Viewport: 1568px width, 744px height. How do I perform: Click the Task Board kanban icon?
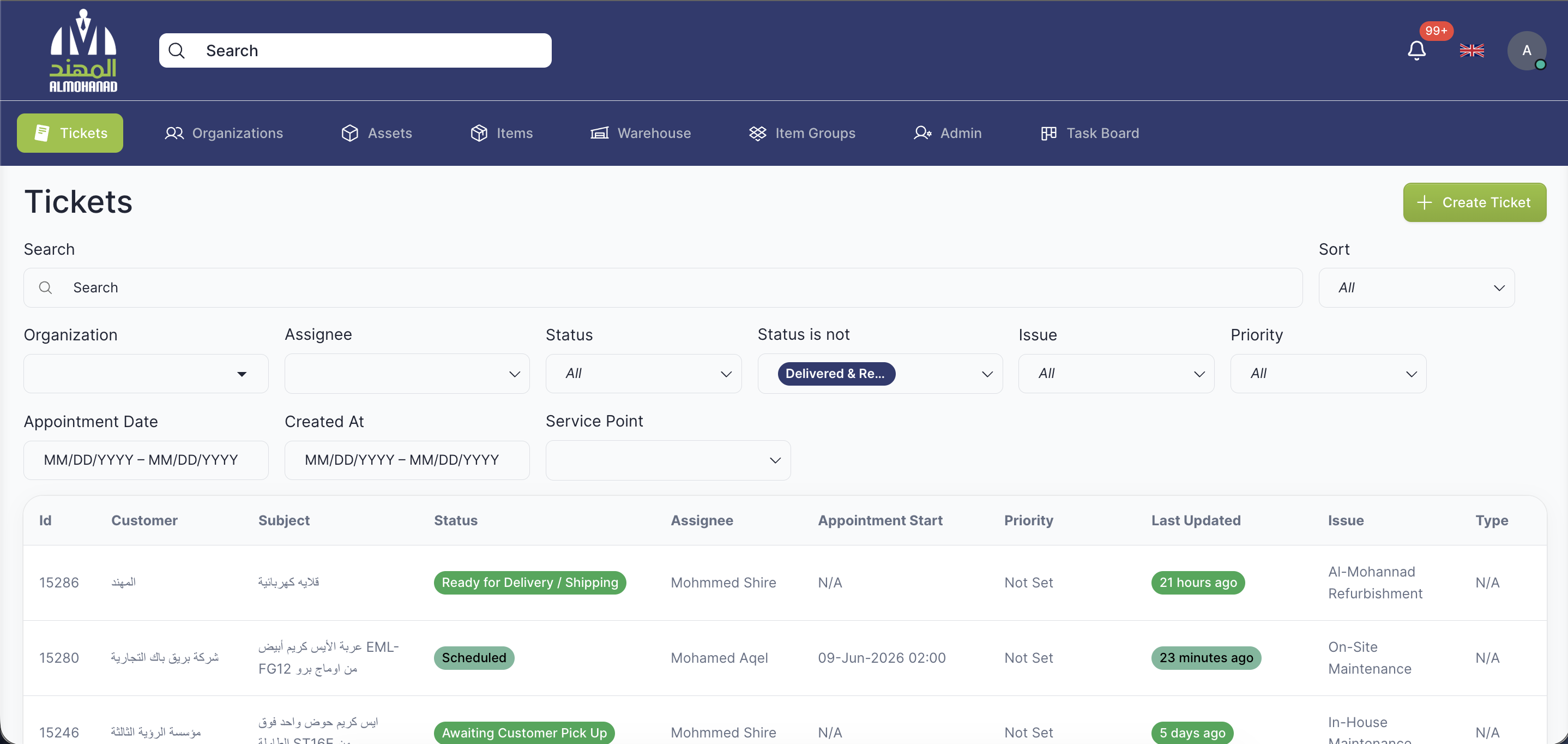pos(1048,133)
